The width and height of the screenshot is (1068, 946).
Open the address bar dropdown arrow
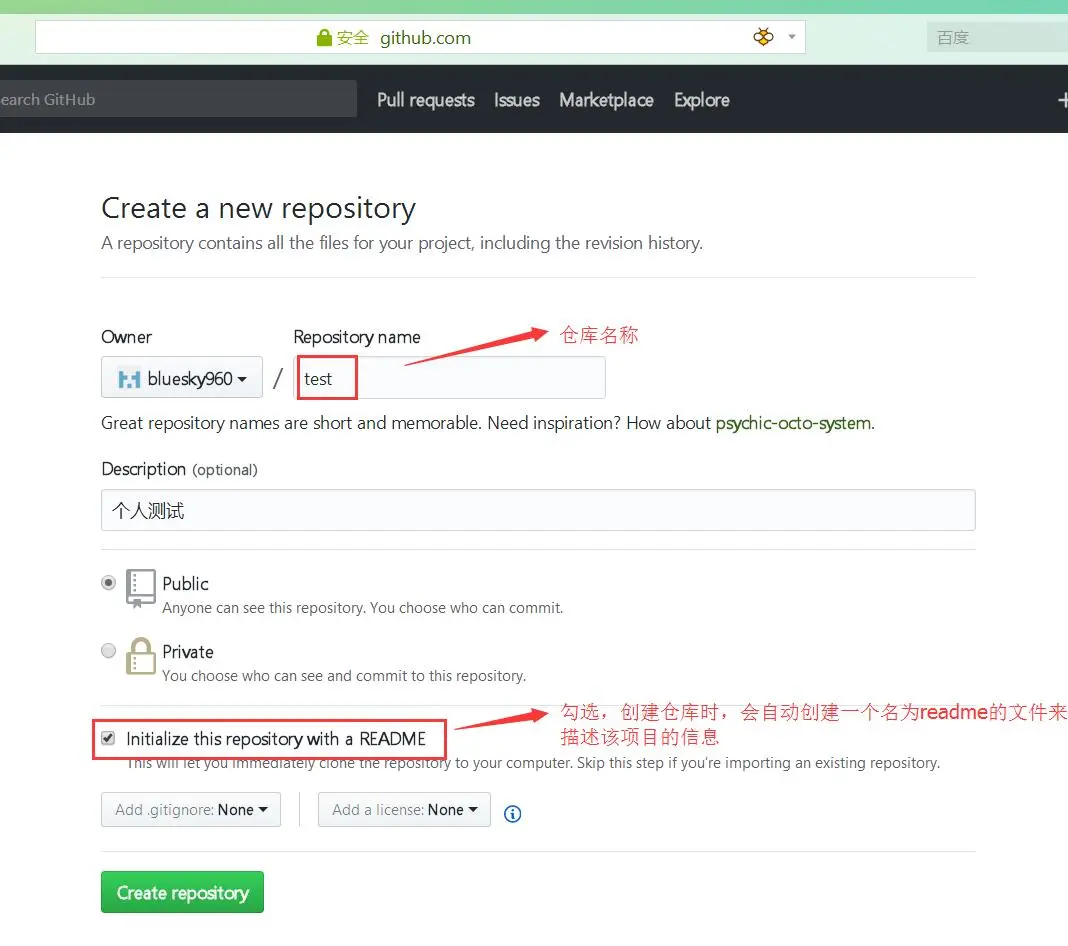click(791, 37)
